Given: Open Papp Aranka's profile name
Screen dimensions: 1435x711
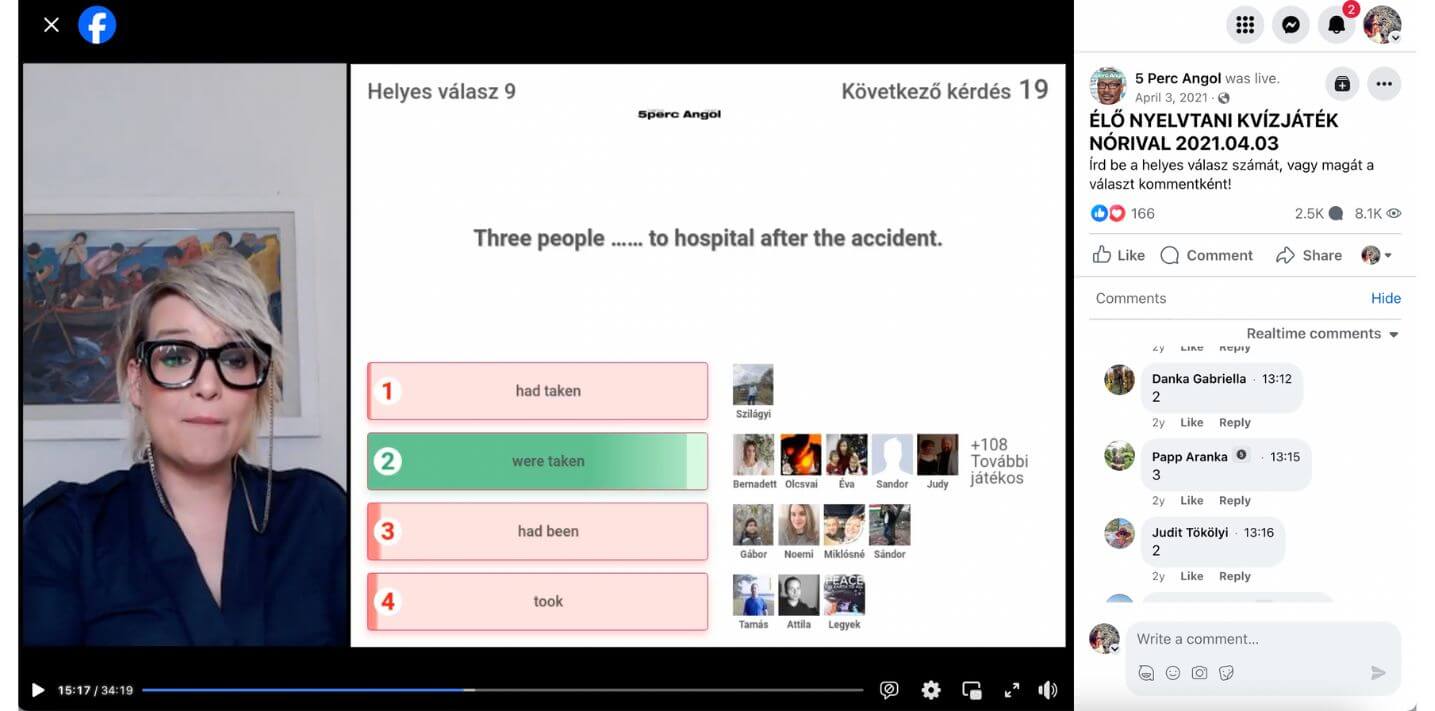Looking at the screenshot, I should 1190,457.
